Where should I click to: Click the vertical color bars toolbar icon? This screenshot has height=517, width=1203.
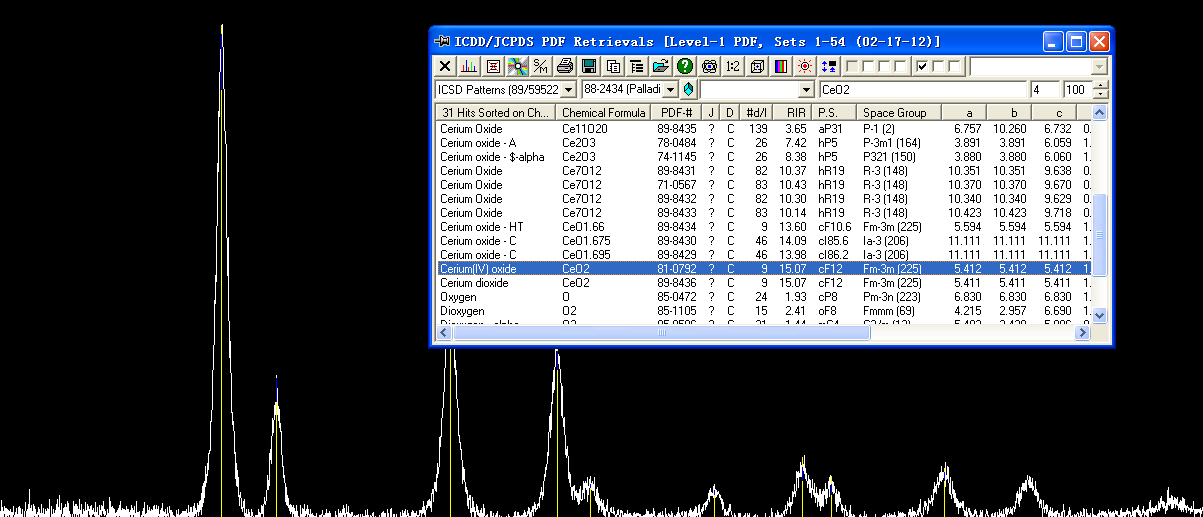click(x=781, y=66)
